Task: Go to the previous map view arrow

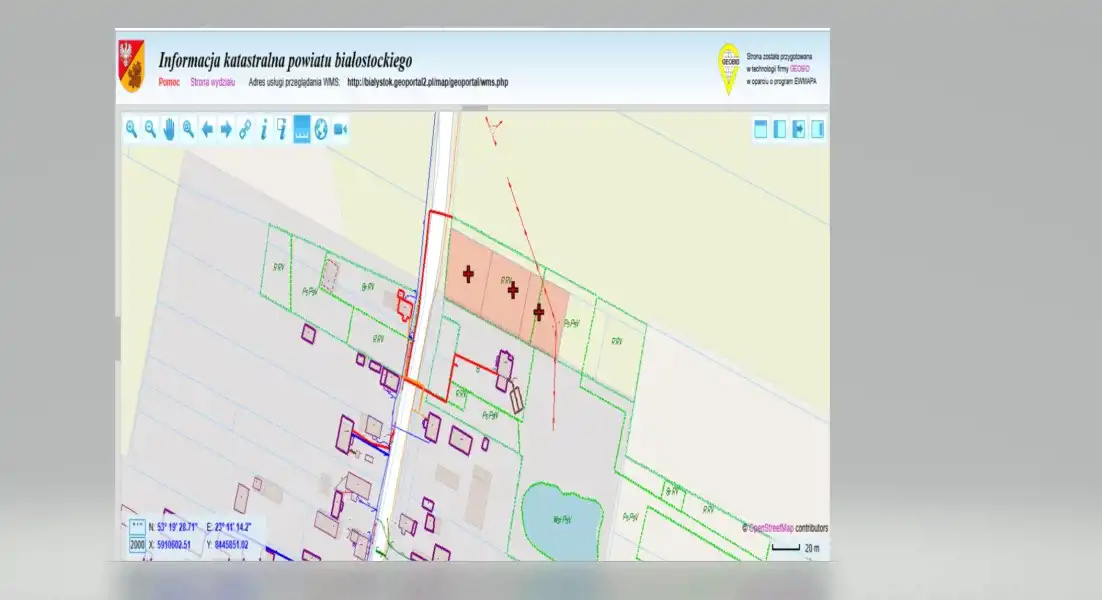Action: [x=207, y=129]
